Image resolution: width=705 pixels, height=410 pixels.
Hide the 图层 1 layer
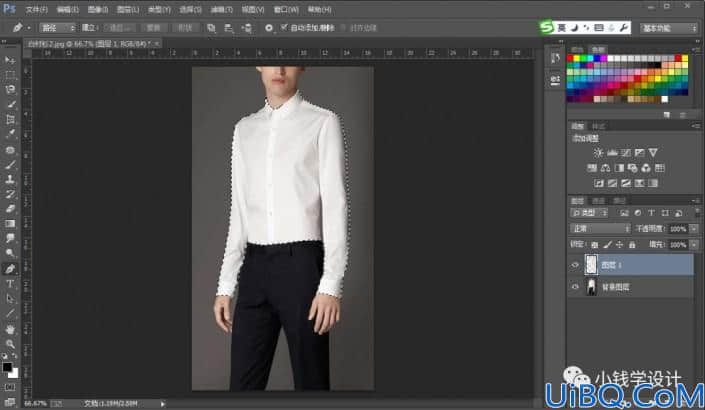coord(575,265)
